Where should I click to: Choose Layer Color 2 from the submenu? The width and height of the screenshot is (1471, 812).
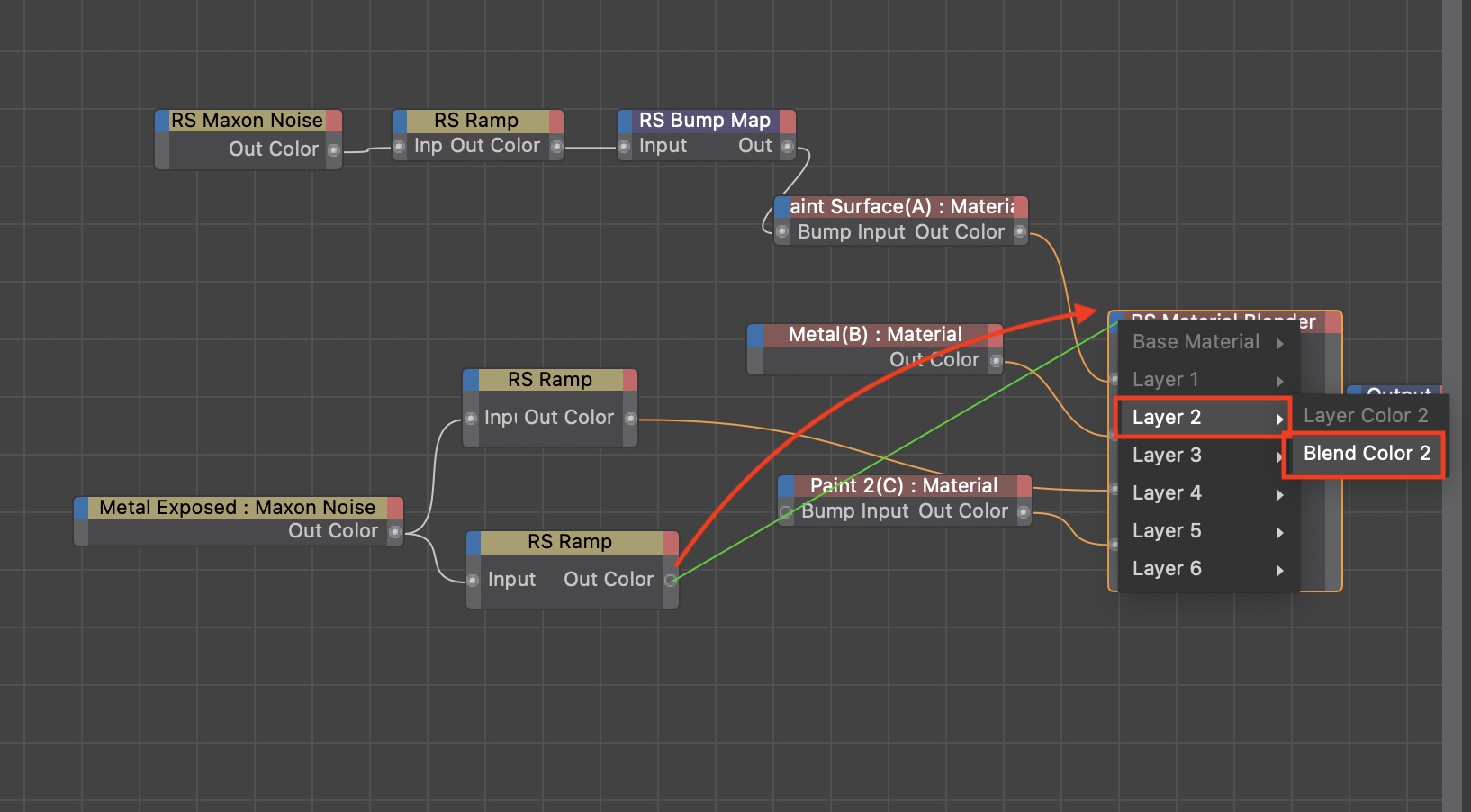click(1366, 416)
